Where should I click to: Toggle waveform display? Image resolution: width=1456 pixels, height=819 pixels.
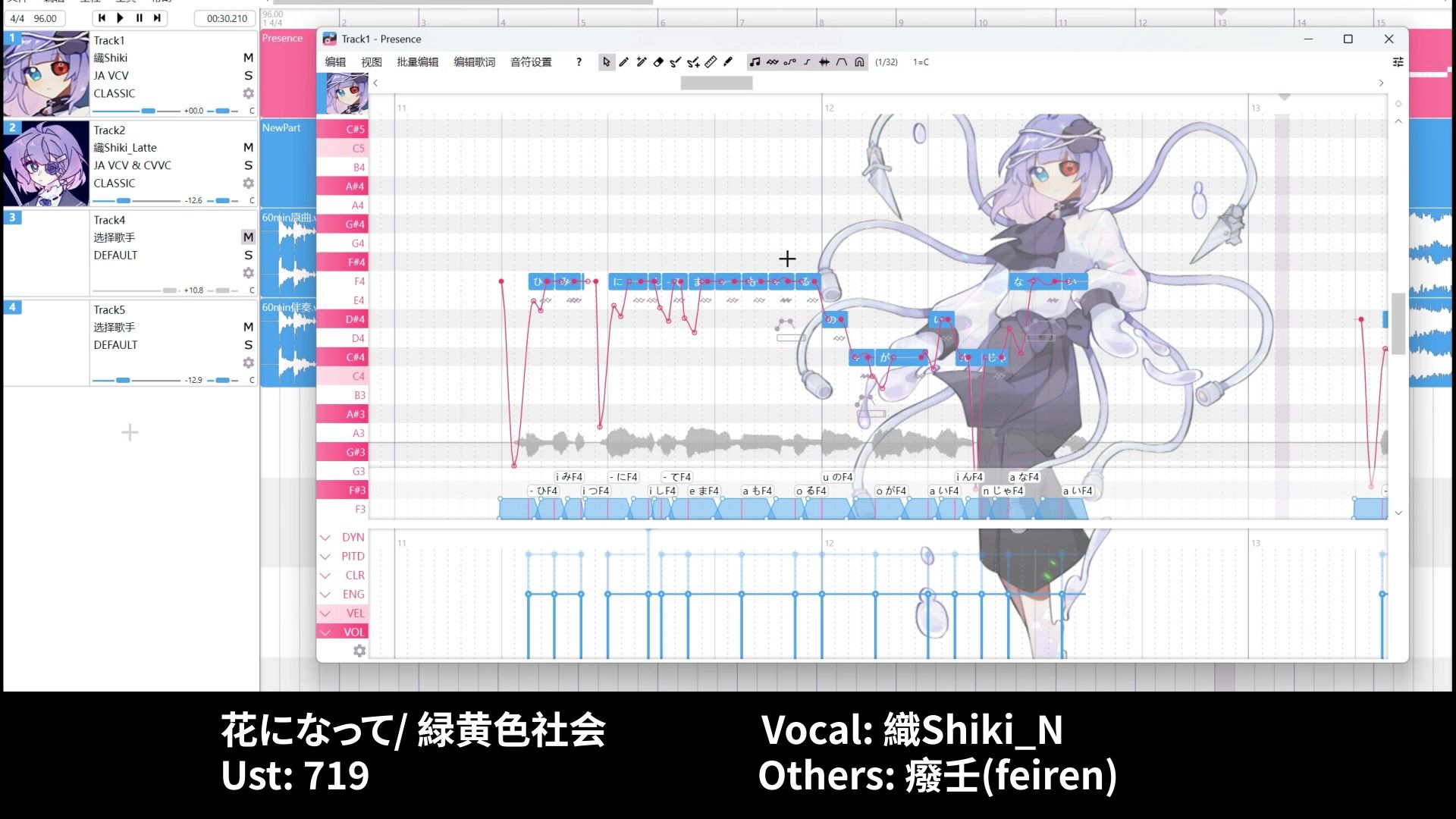[x=824, y=62]
